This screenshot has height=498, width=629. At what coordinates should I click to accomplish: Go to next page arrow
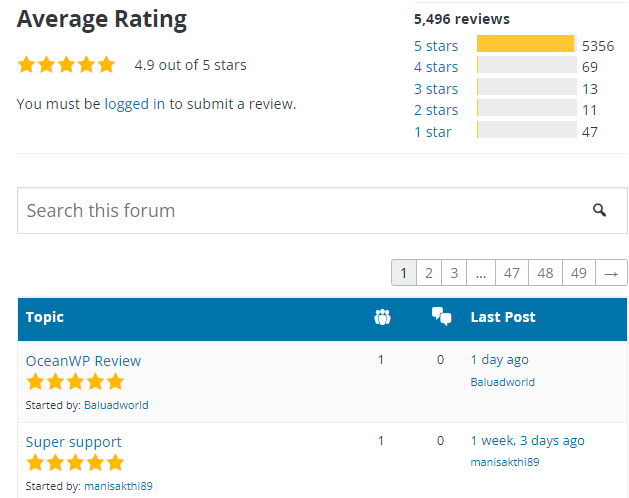611,273
